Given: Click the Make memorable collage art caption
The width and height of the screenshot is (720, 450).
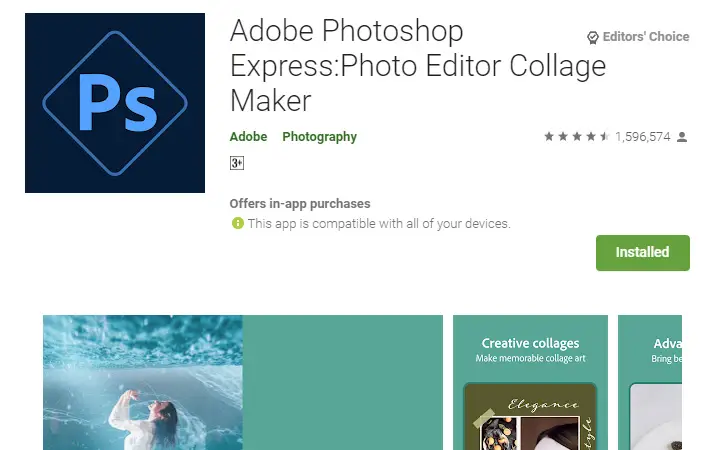Looking at the screenshot, I should pos(530,358).
